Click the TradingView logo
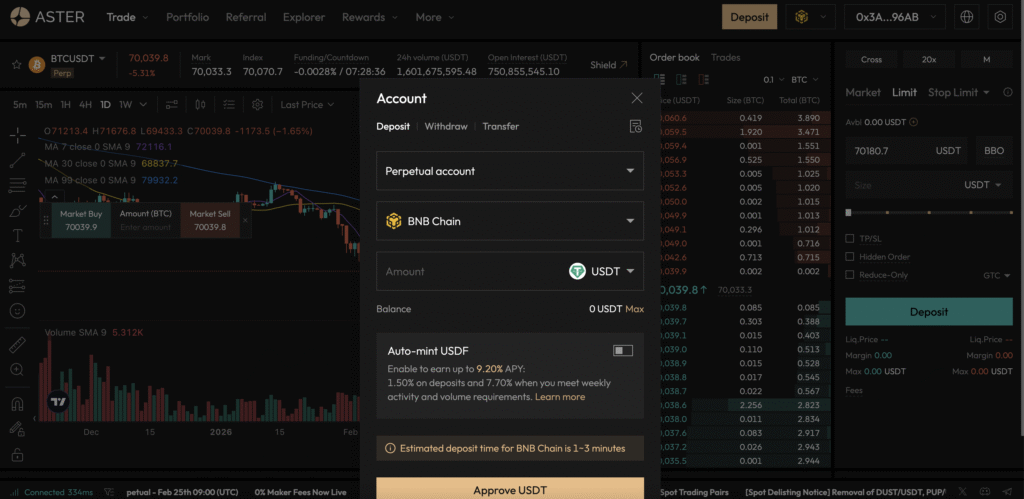Screen dimensions: 1024x499 [x=57, y=401]
